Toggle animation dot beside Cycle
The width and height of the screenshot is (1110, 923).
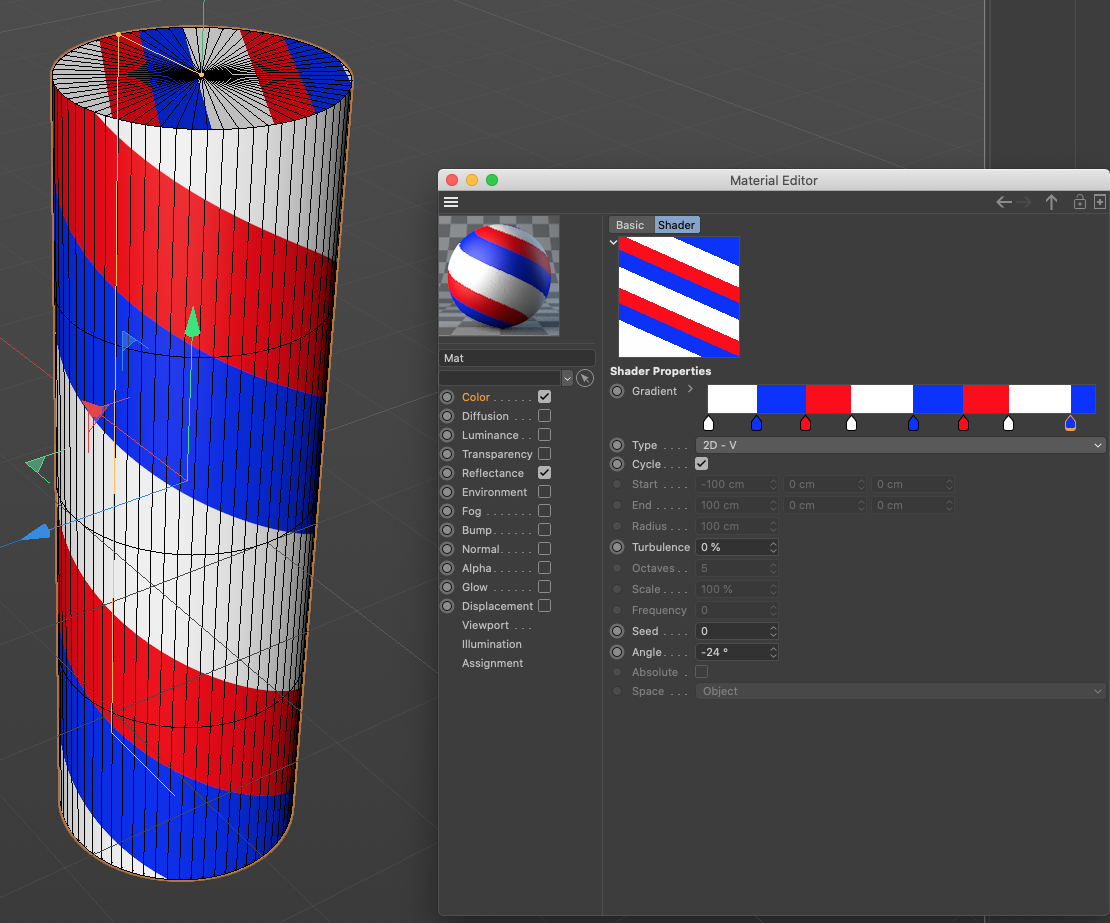(617, 464)
